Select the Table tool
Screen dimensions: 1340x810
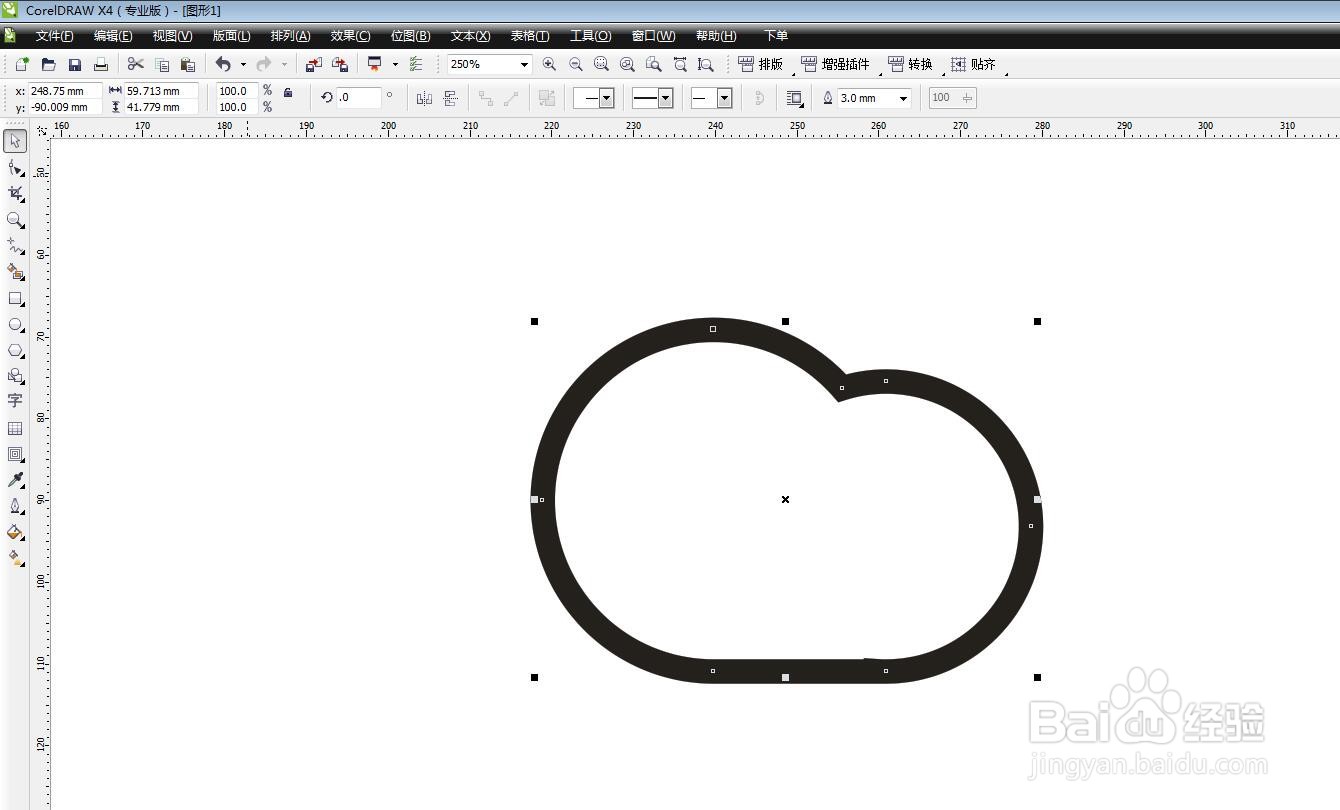tap(15, 428)
